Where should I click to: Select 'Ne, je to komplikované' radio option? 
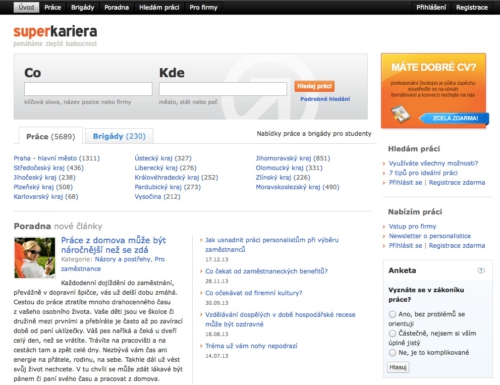pos(392,353)
